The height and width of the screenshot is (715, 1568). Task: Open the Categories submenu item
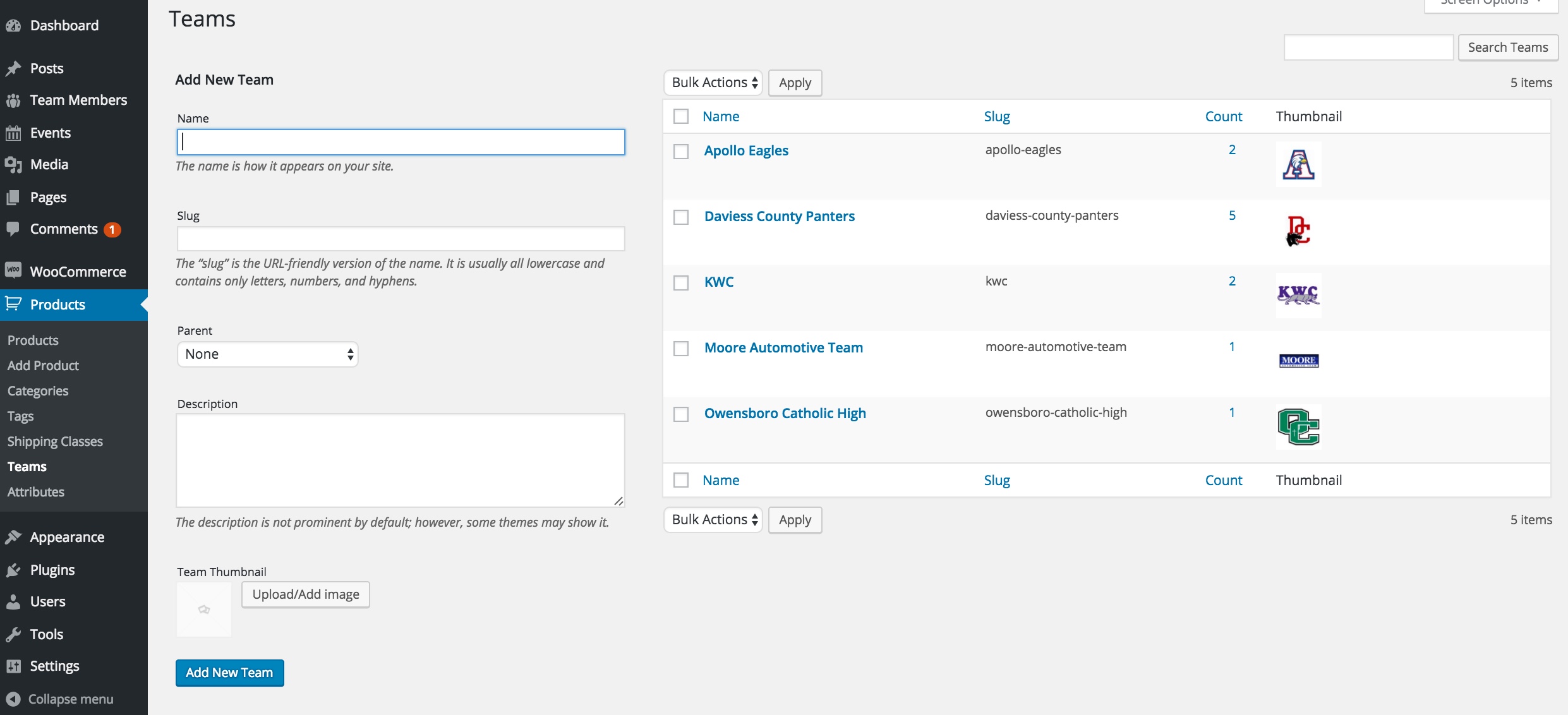click(38, 391)
